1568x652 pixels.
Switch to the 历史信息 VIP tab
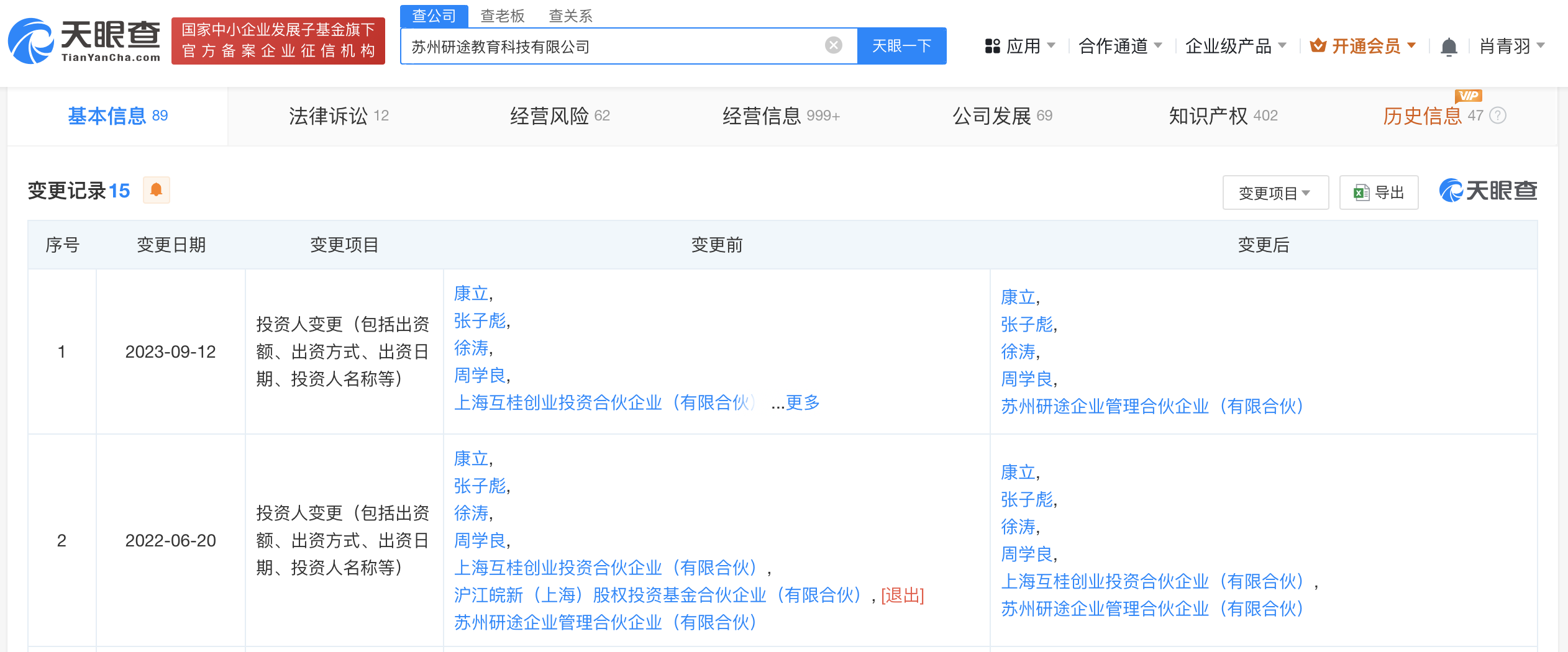[x=1433, y=116]
